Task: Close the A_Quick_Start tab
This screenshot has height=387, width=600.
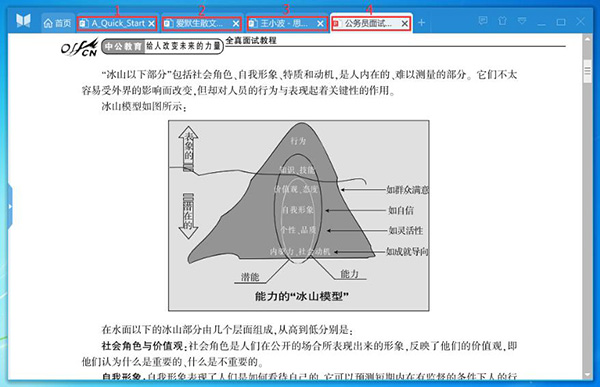Action: (x=152, y=24)
